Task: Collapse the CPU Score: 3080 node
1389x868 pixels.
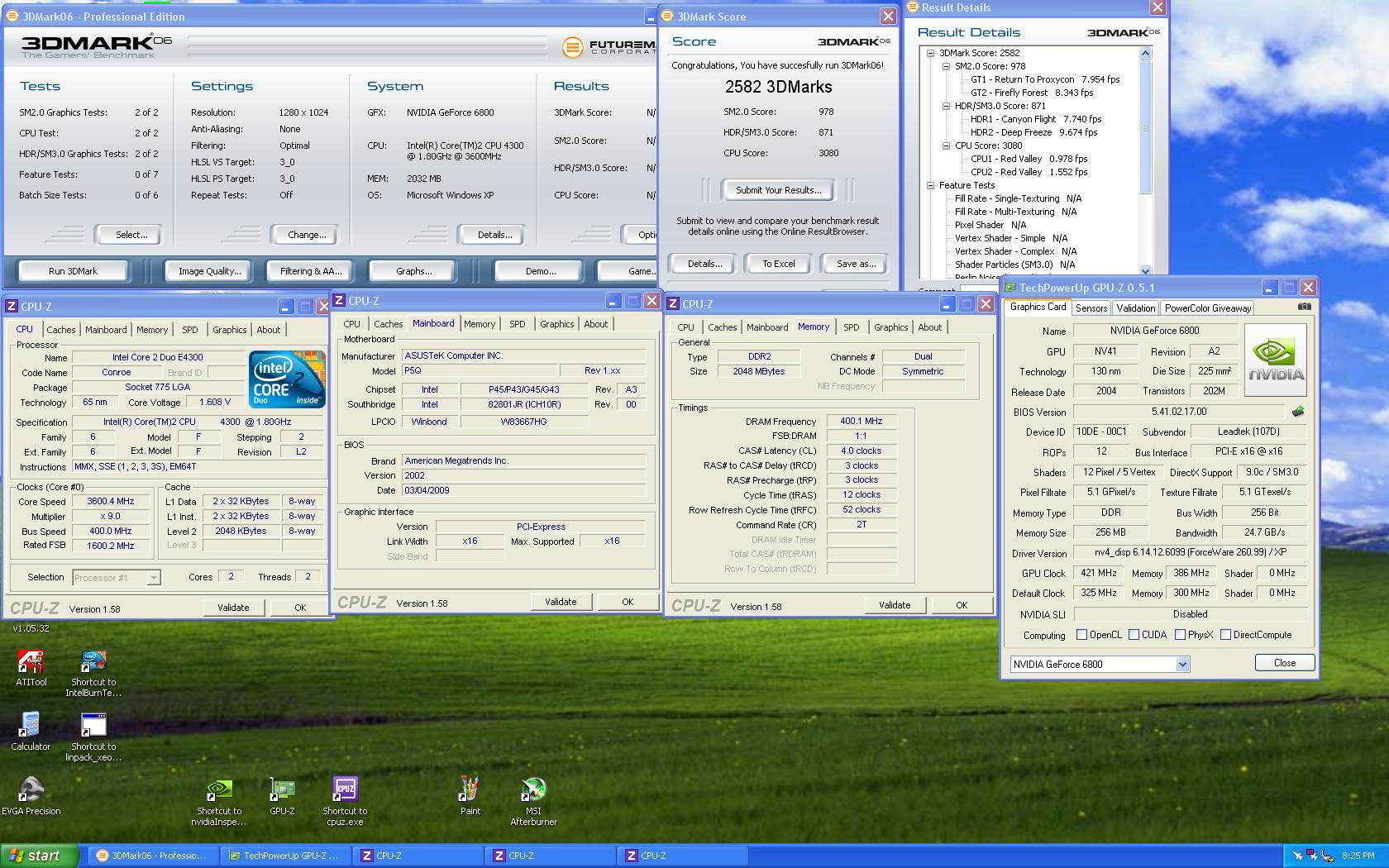Action: [x=947, y=145]
